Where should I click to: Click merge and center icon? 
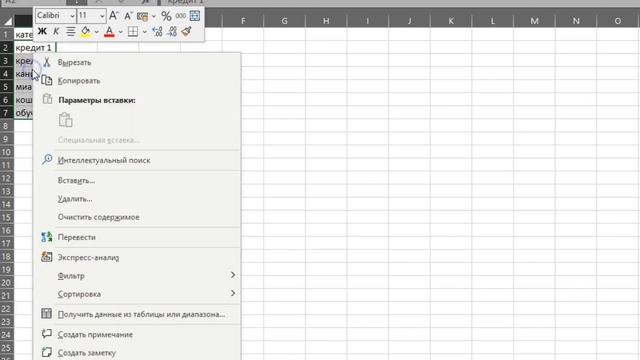[195, 16]
